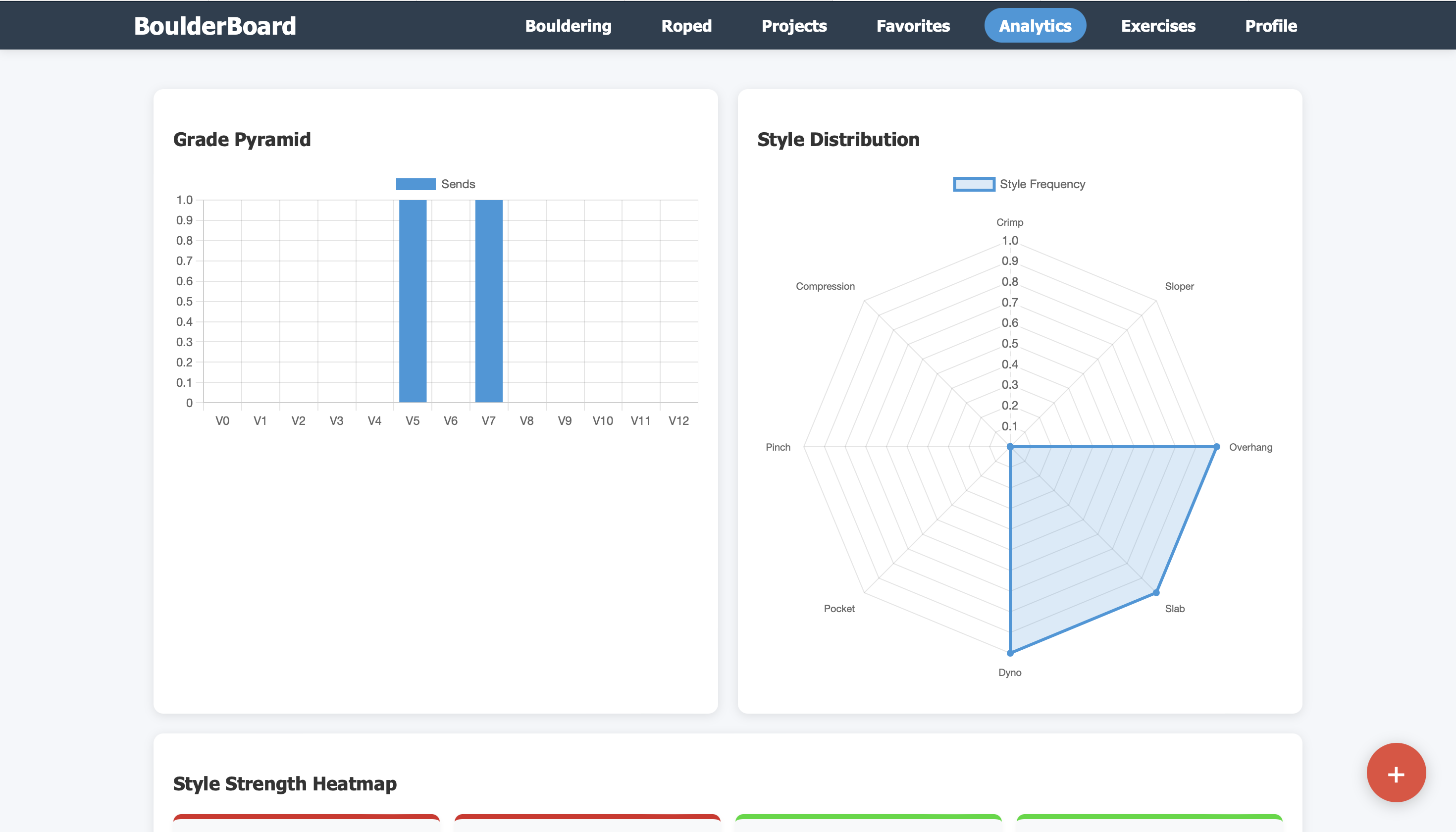Viewport: 1456px width, 832px height.
Task: Click the V5 bar in Grade Pyramid
Action: 413,301
